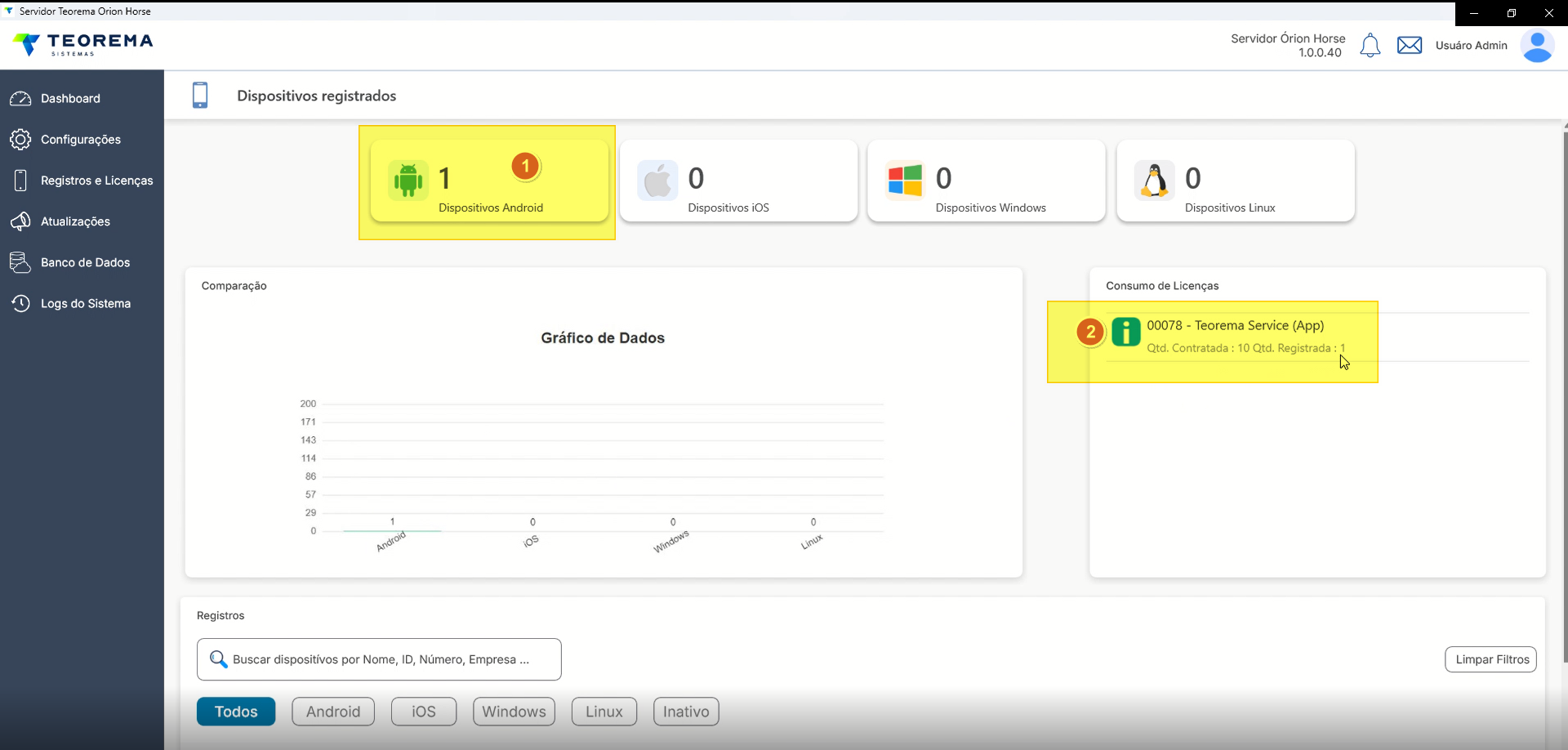
Task: Click the Gráfico de Dados chart title
Action: click(603, 338)
